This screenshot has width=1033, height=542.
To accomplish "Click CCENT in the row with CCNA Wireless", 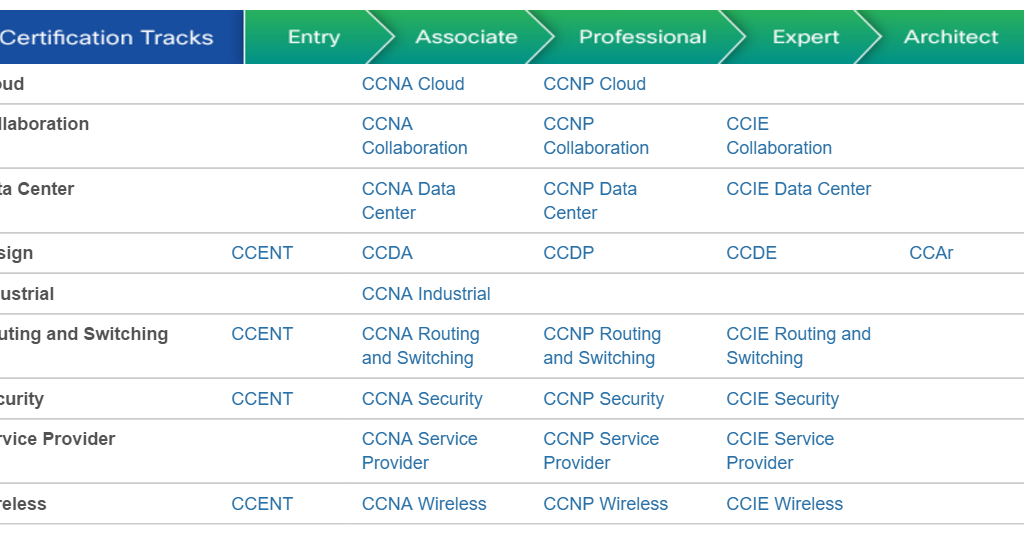I will 262,504.
